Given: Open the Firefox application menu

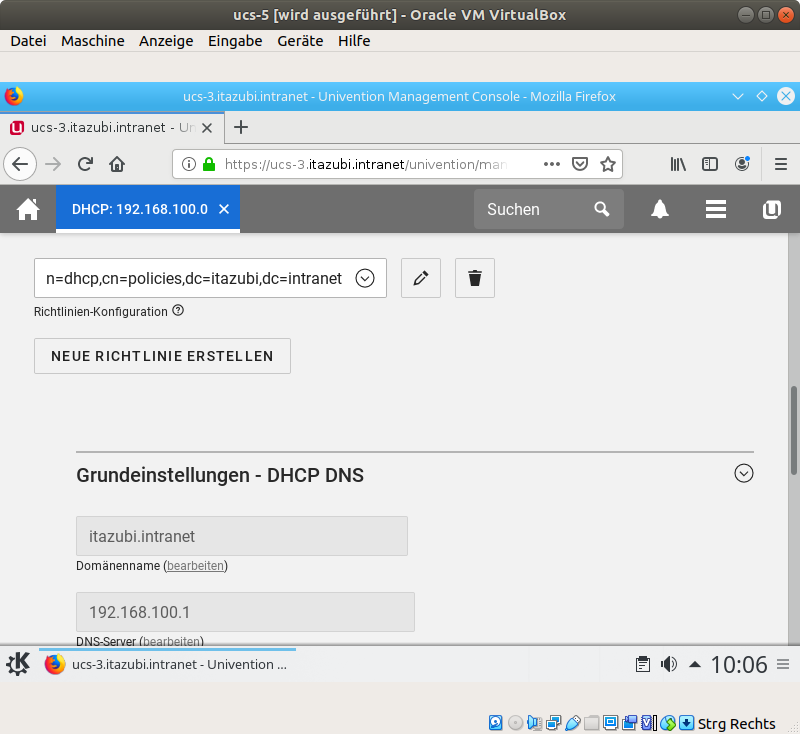Looking at the screenshot, I should coord(781,164).
